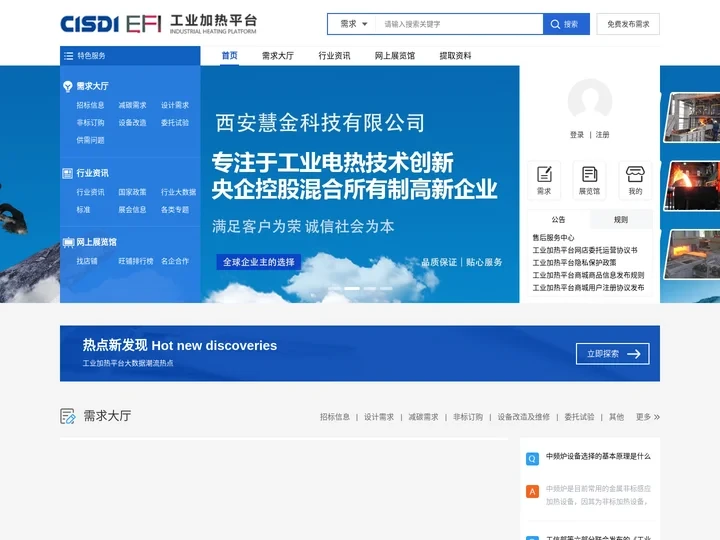Image resolution: width=720 pixels, height=540 pixels.
Task: Open the 提取资料 navigation tab
Action: click(455, 56)
